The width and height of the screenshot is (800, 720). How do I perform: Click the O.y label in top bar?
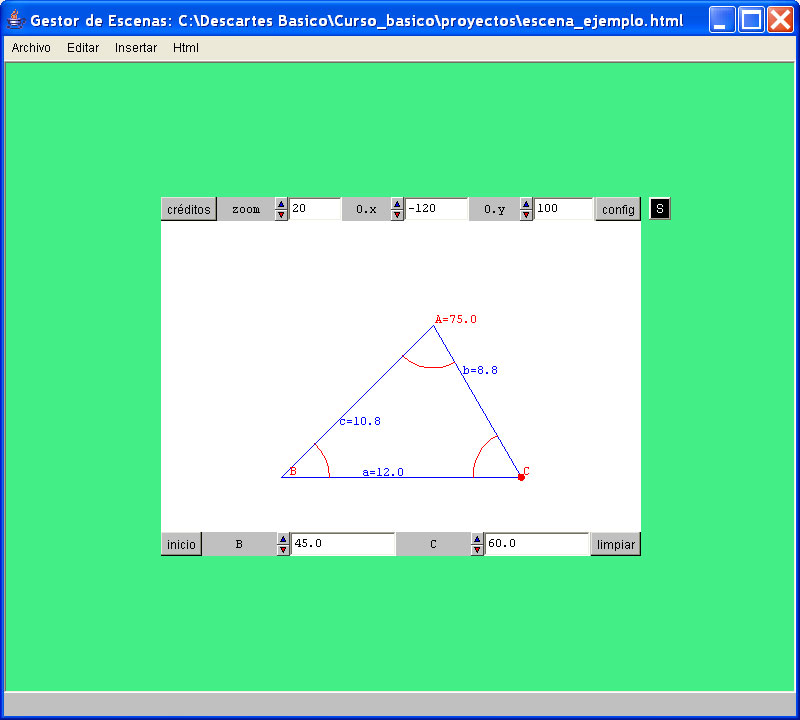(494, 209)
